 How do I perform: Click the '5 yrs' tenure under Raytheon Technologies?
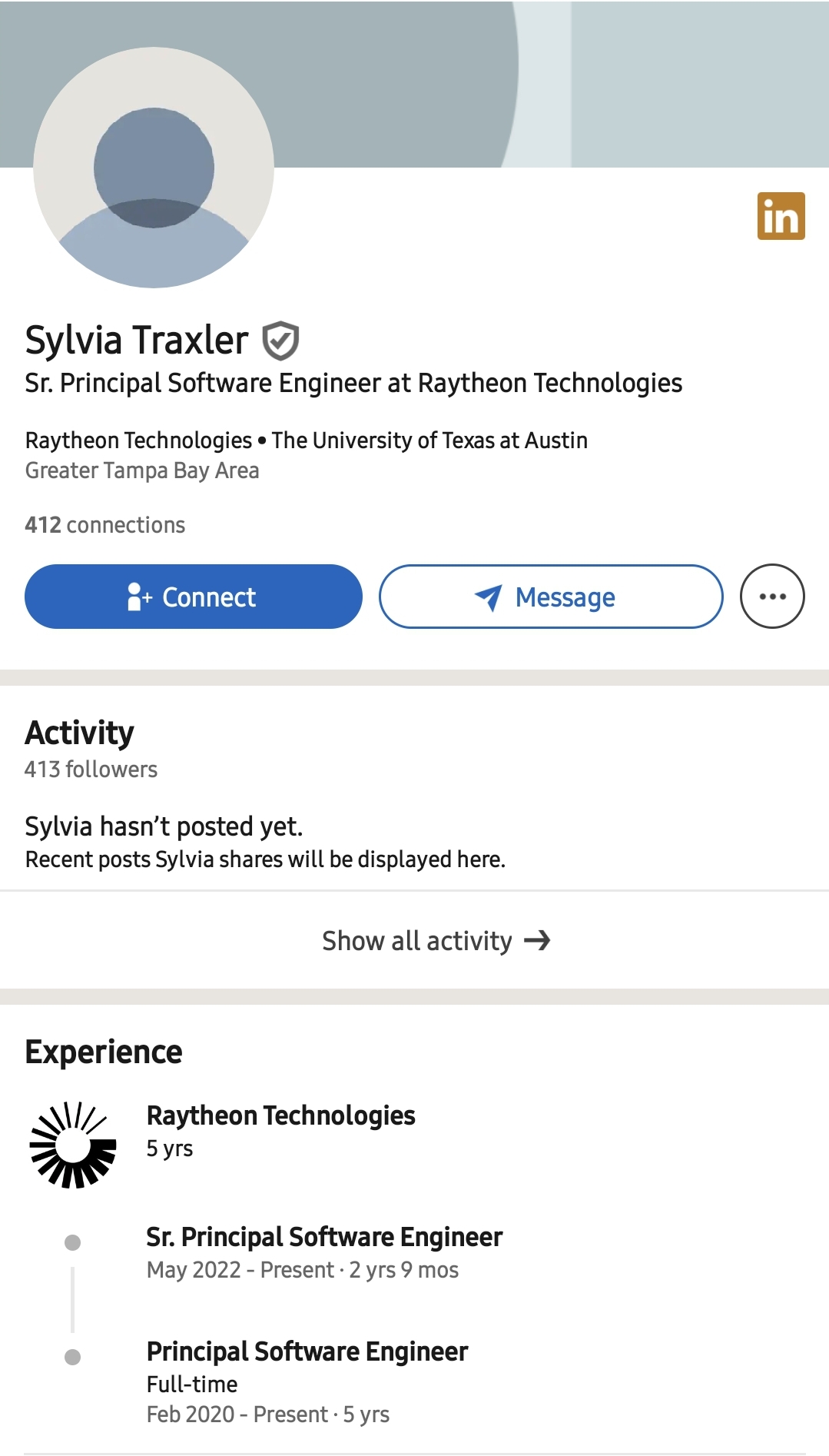(170, 1149)
